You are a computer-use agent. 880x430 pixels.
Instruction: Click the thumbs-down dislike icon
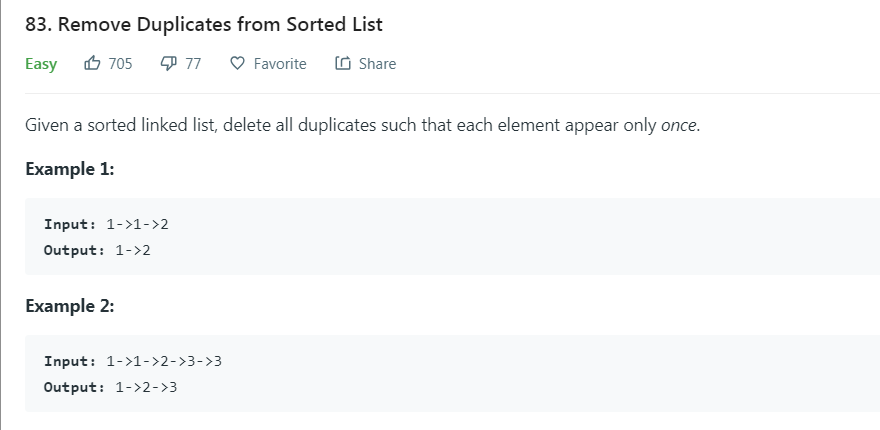click(x=169, y=63)
